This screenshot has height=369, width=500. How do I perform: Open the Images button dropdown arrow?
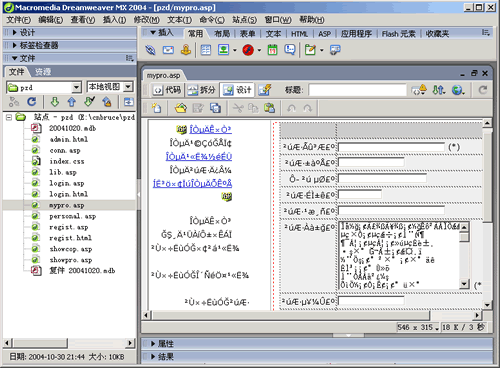click(235, 50)
